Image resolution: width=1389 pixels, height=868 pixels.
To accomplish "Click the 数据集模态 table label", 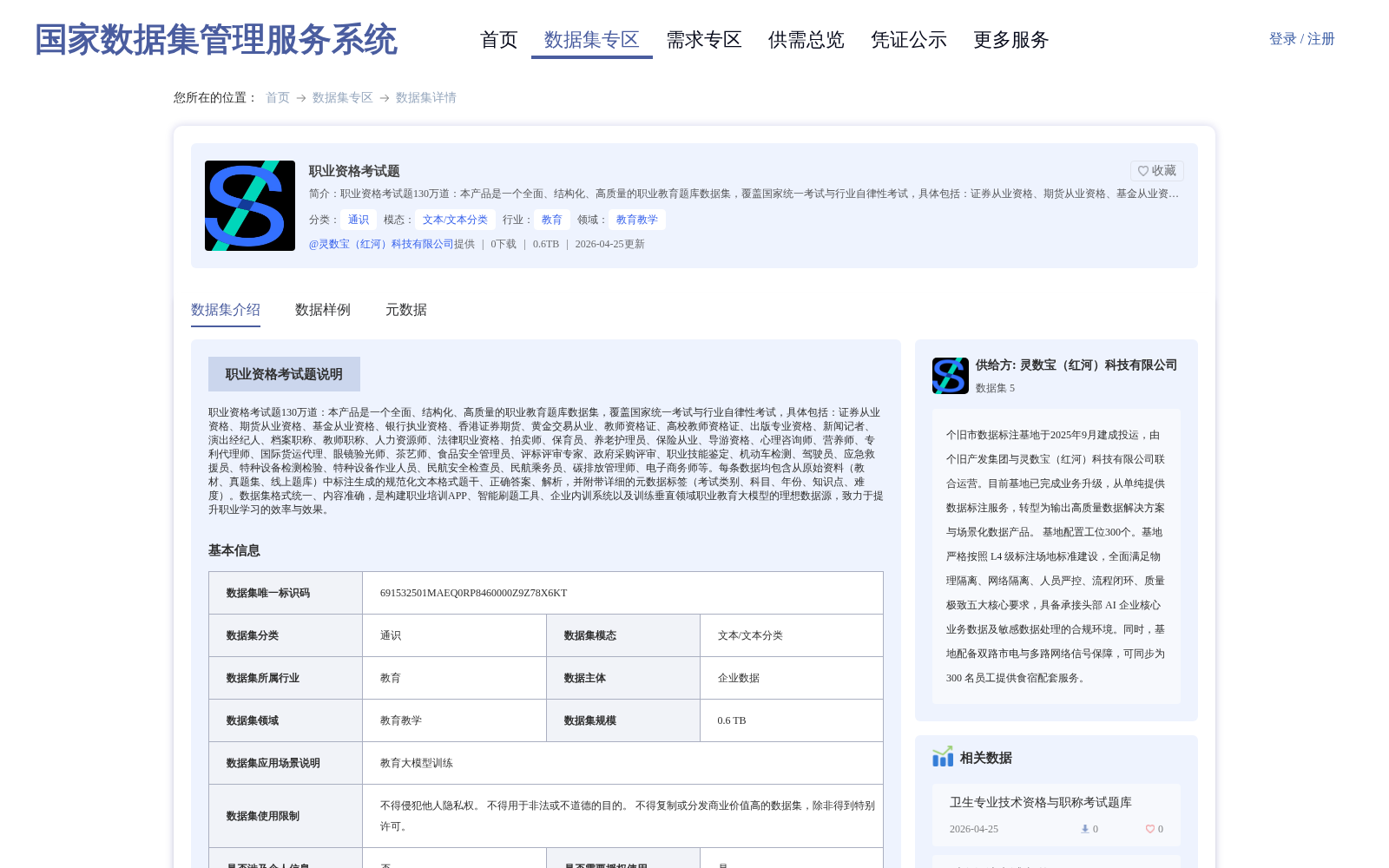I will [x=590, y=635].
